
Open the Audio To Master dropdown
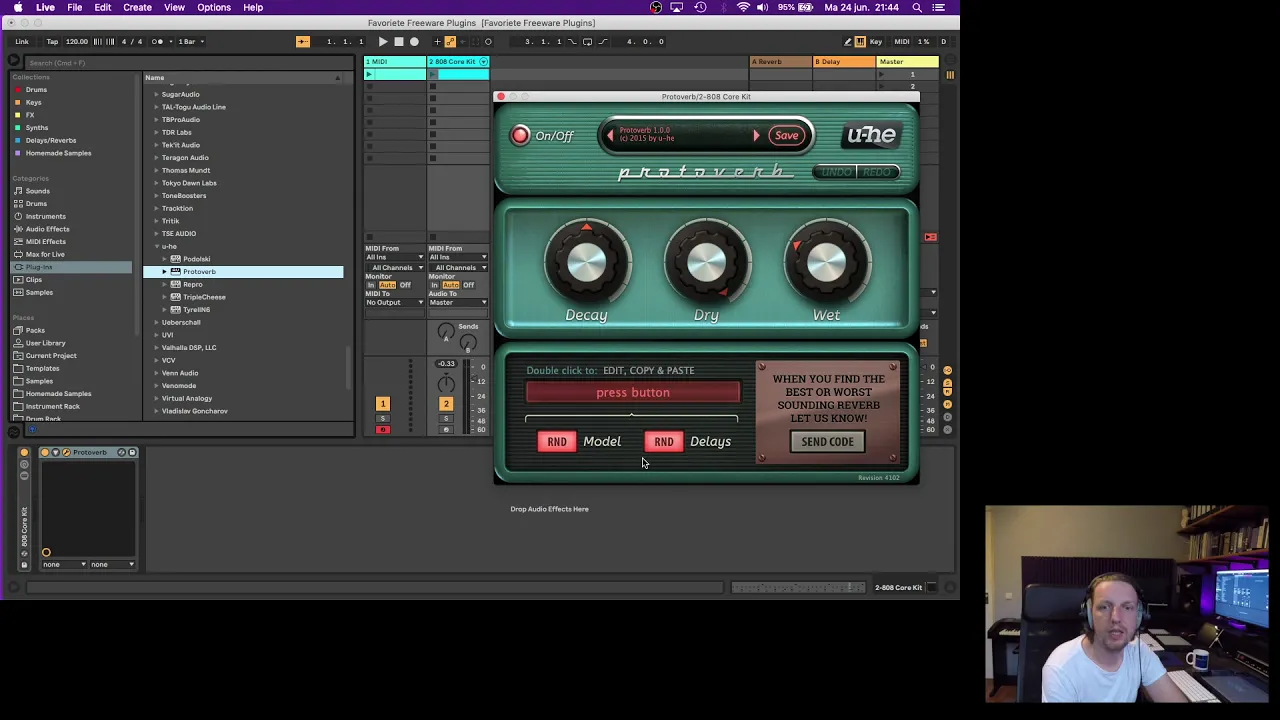(459, 302)
